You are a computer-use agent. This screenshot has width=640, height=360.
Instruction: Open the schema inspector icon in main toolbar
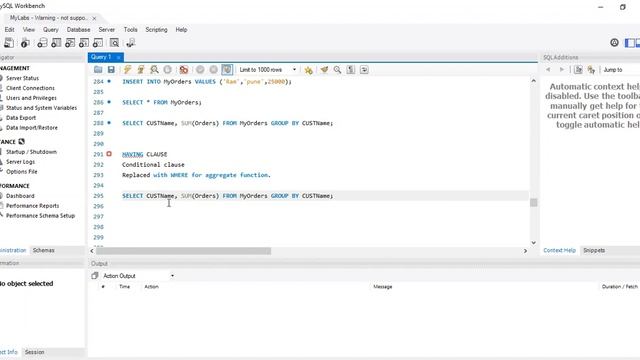point(25,43)
